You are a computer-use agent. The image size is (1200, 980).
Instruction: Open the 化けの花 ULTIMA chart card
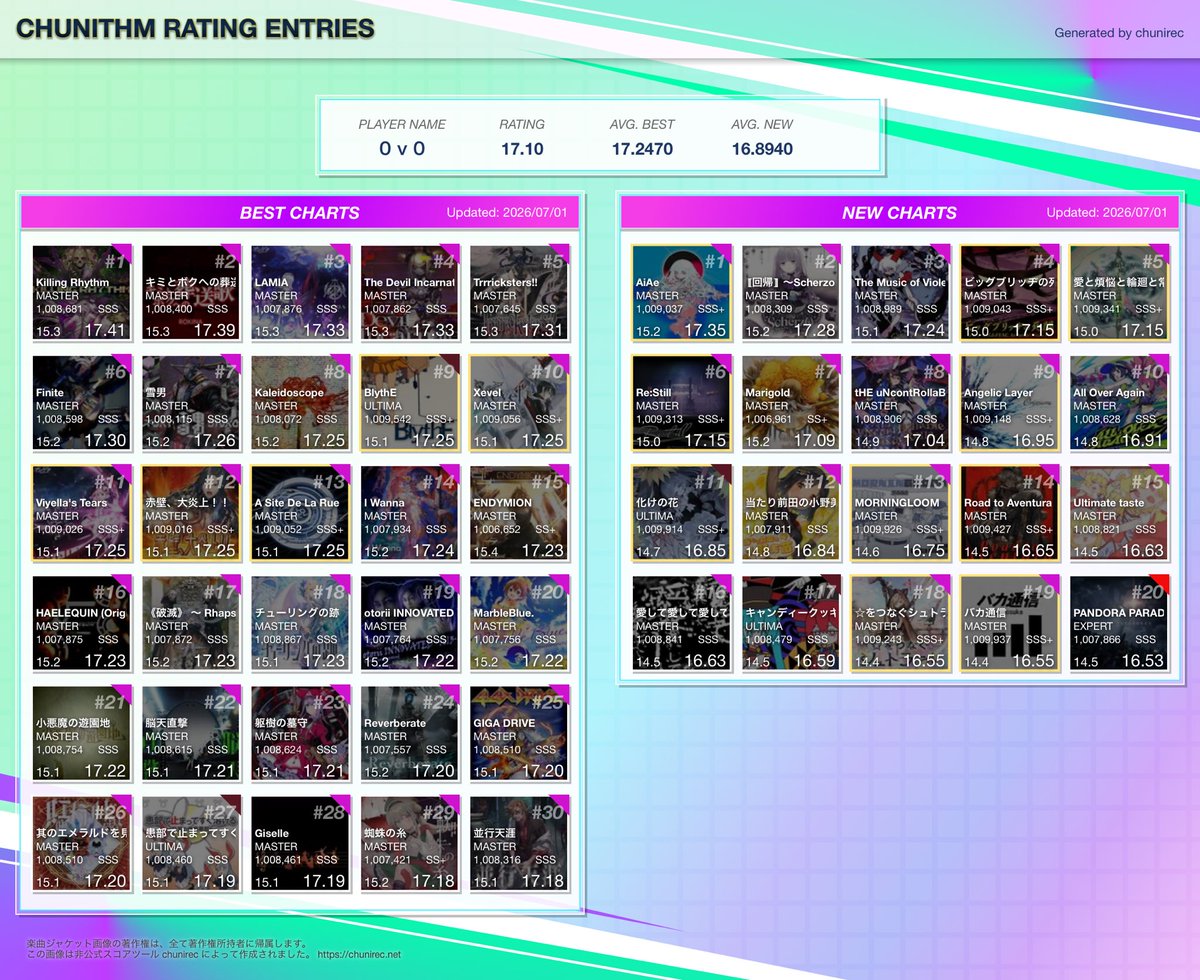[681, 512]
